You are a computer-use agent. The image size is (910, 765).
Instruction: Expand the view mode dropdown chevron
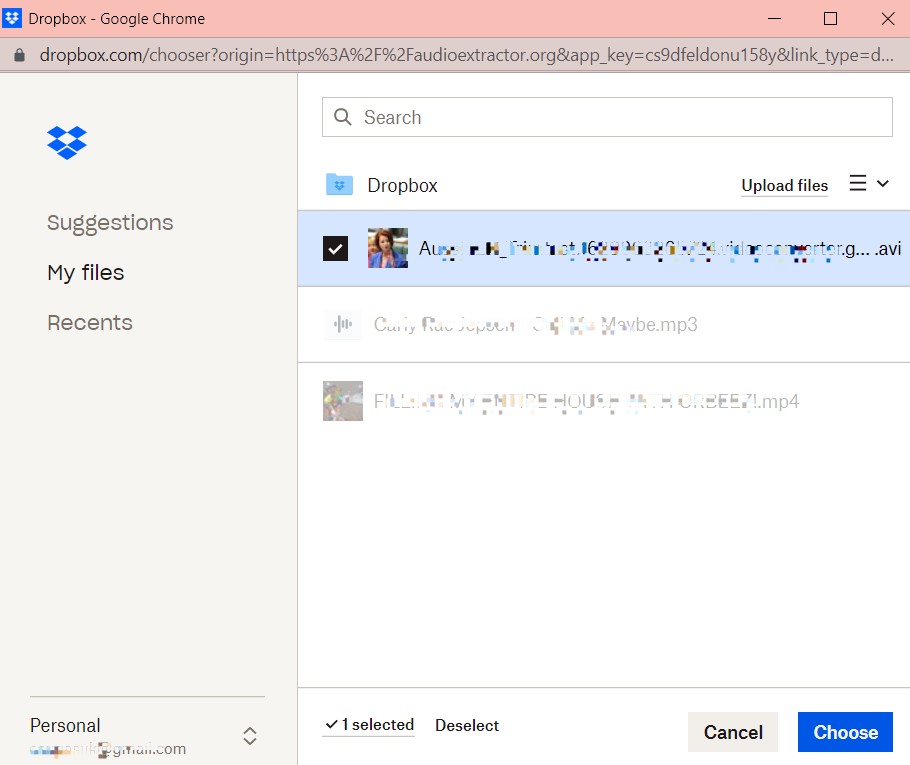(883, 183)
